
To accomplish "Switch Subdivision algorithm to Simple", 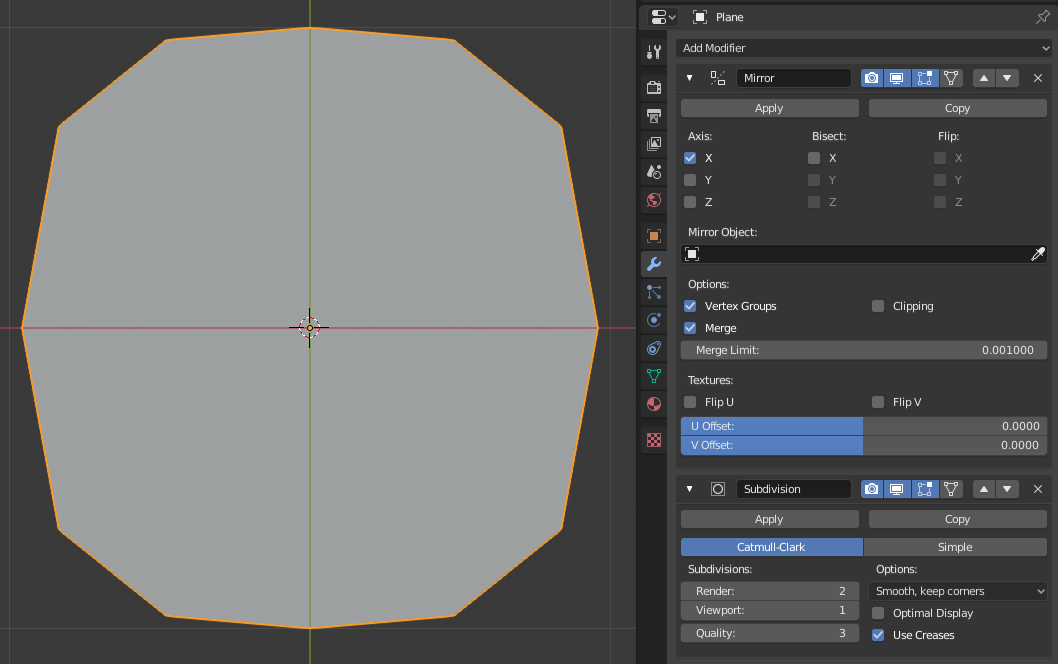I will (955, 547).
